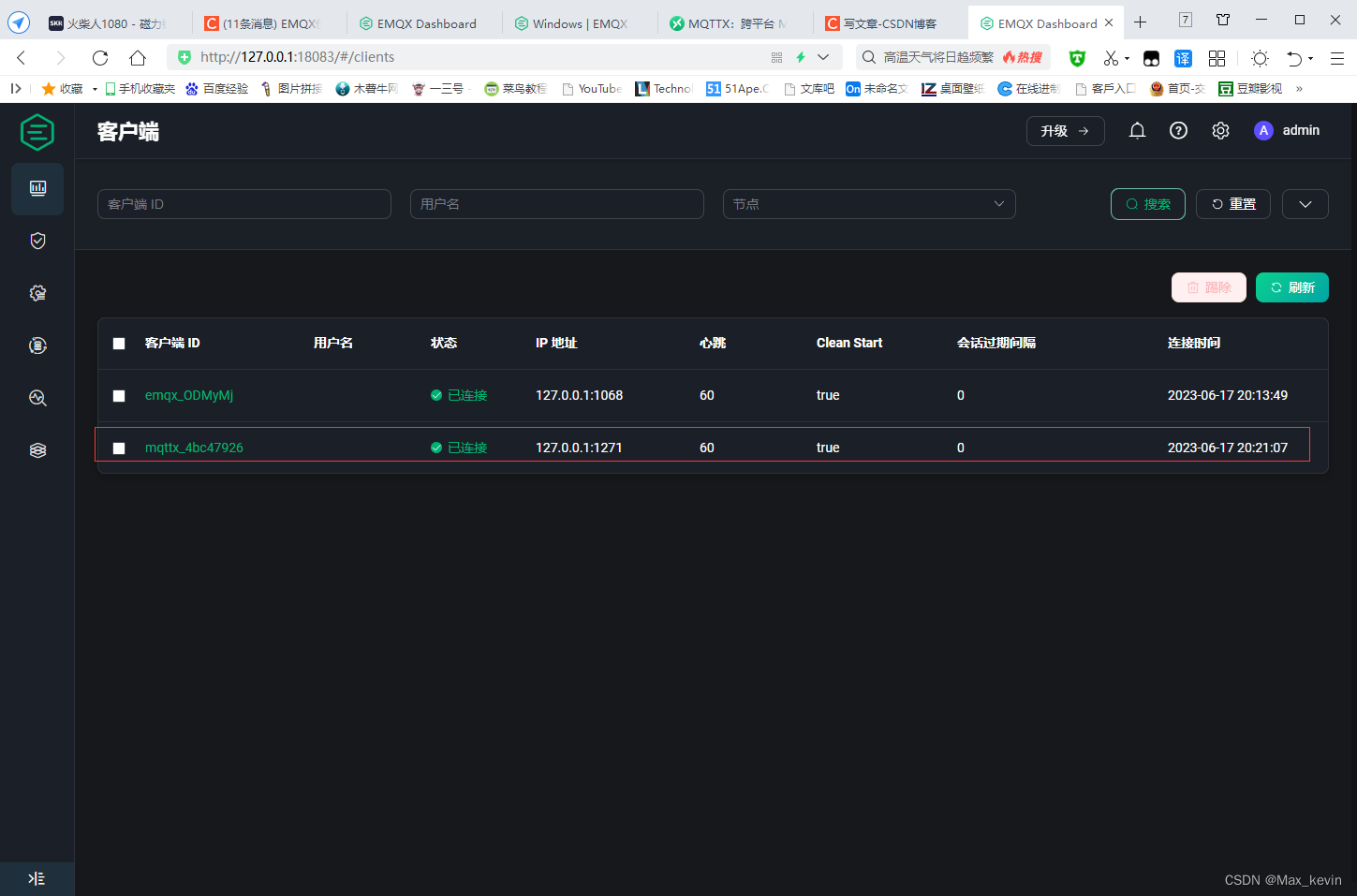Image resolution: width=1357 pixels, height=896 pixels.
Task: Open the admin user menu
Action: tap(1287, 131)
